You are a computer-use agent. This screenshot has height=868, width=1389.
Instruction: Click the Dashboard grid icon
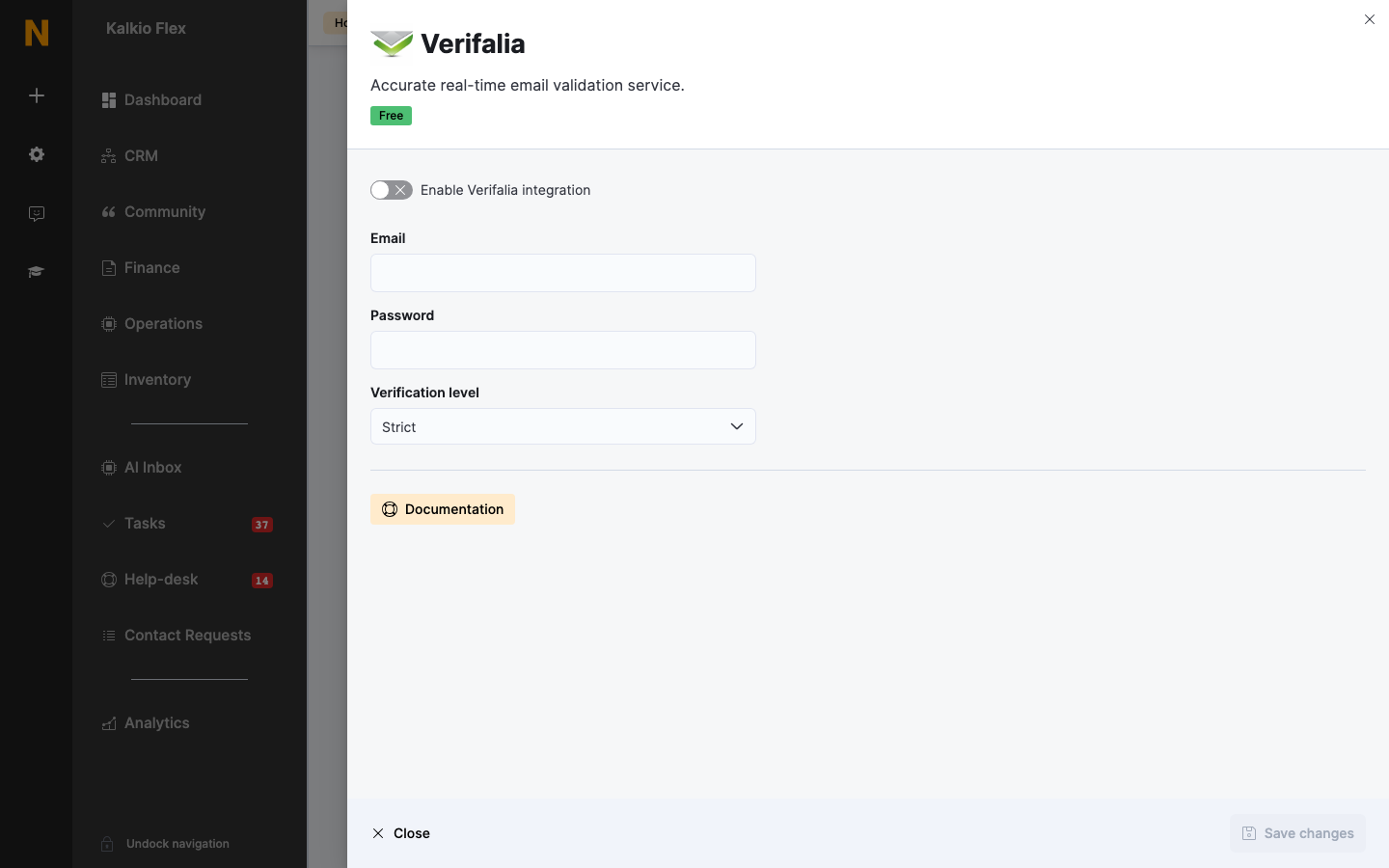[x=109, y=100]
